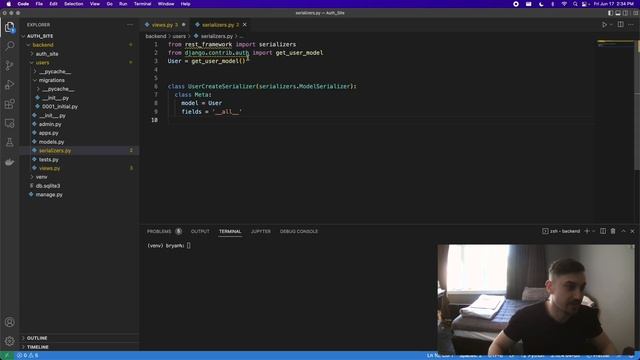Open the Apple menu

coord(9,4)
